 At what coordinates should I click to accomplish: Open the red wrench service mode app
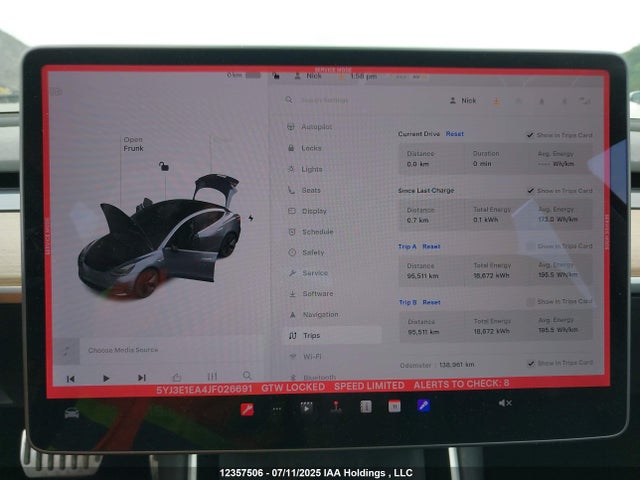coord(247,409)
